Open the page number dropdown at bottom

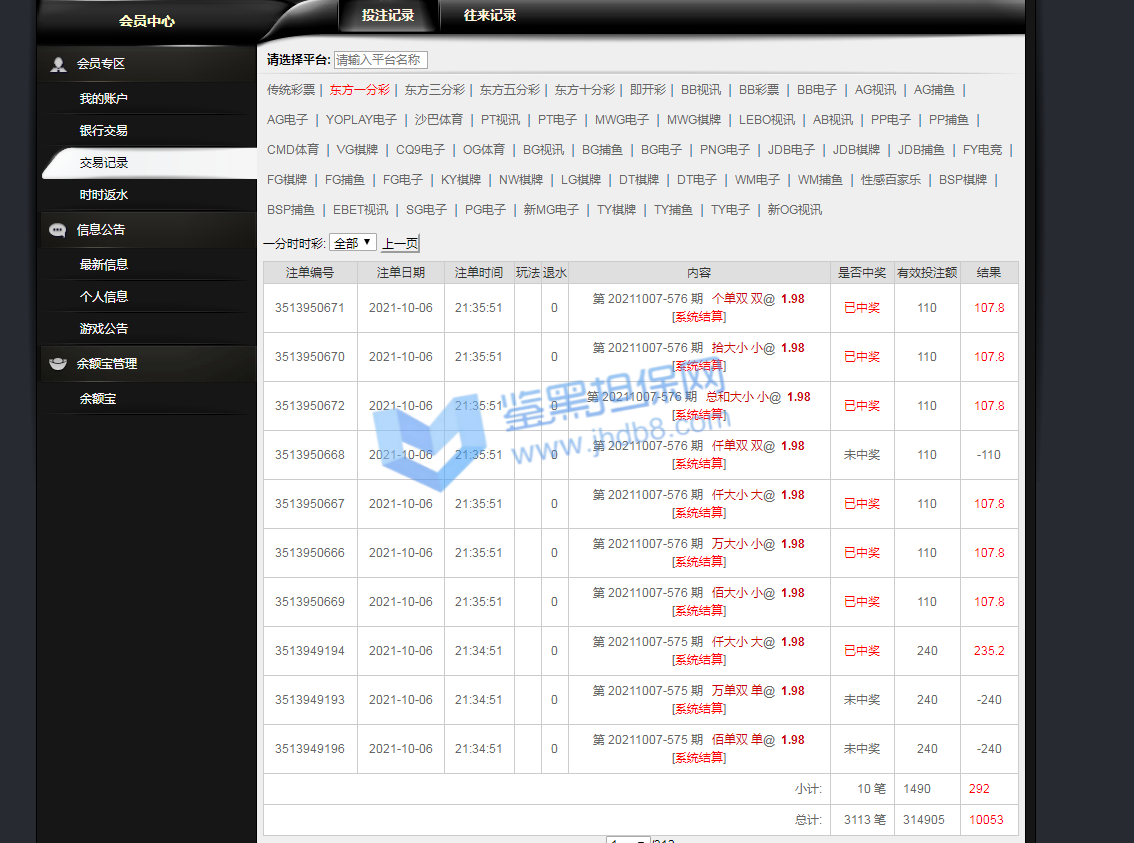[x=629, y=840]
